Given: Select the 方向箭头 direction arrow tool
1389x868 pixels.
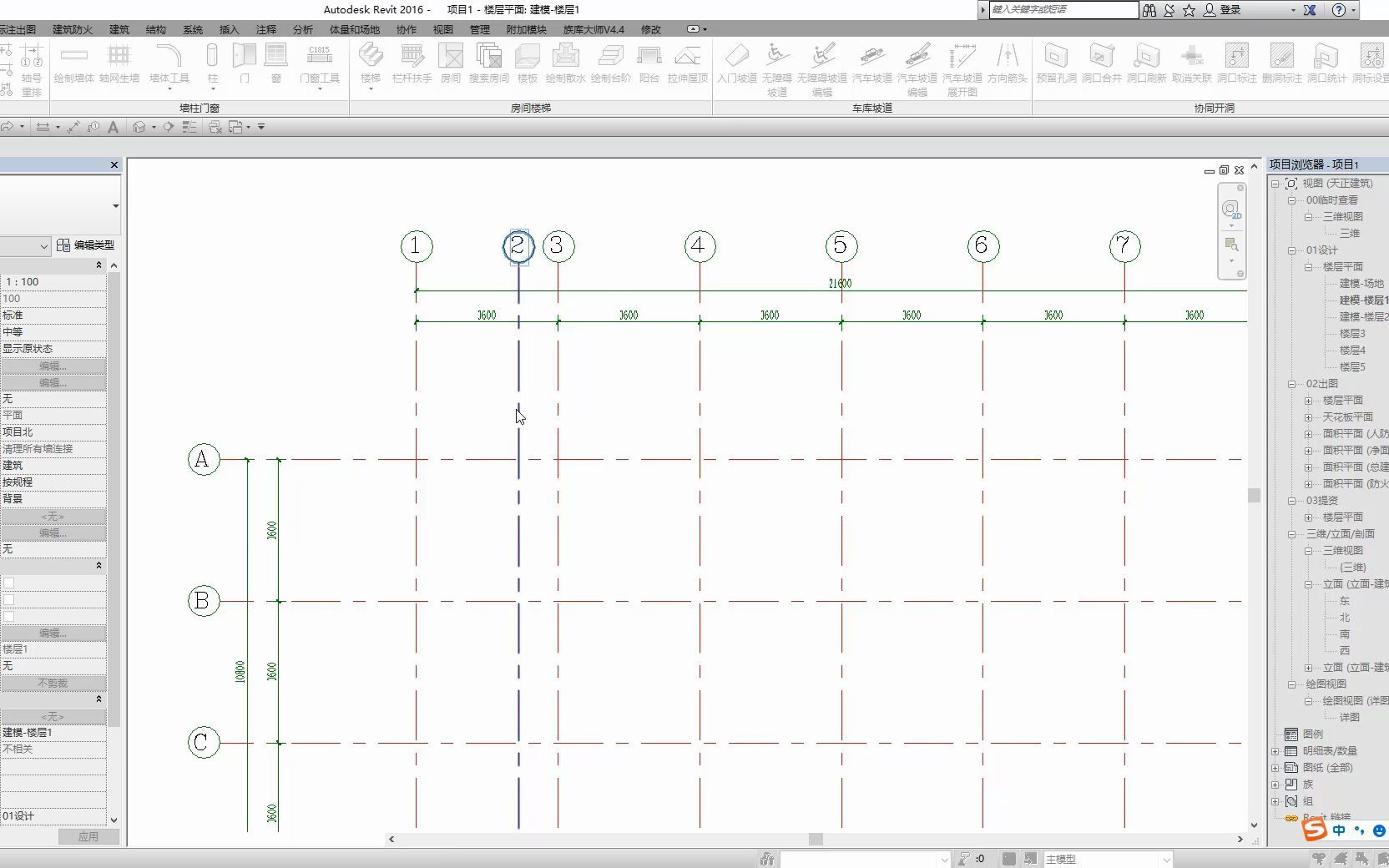Looking at the screenshot, I should point(1008,63).
